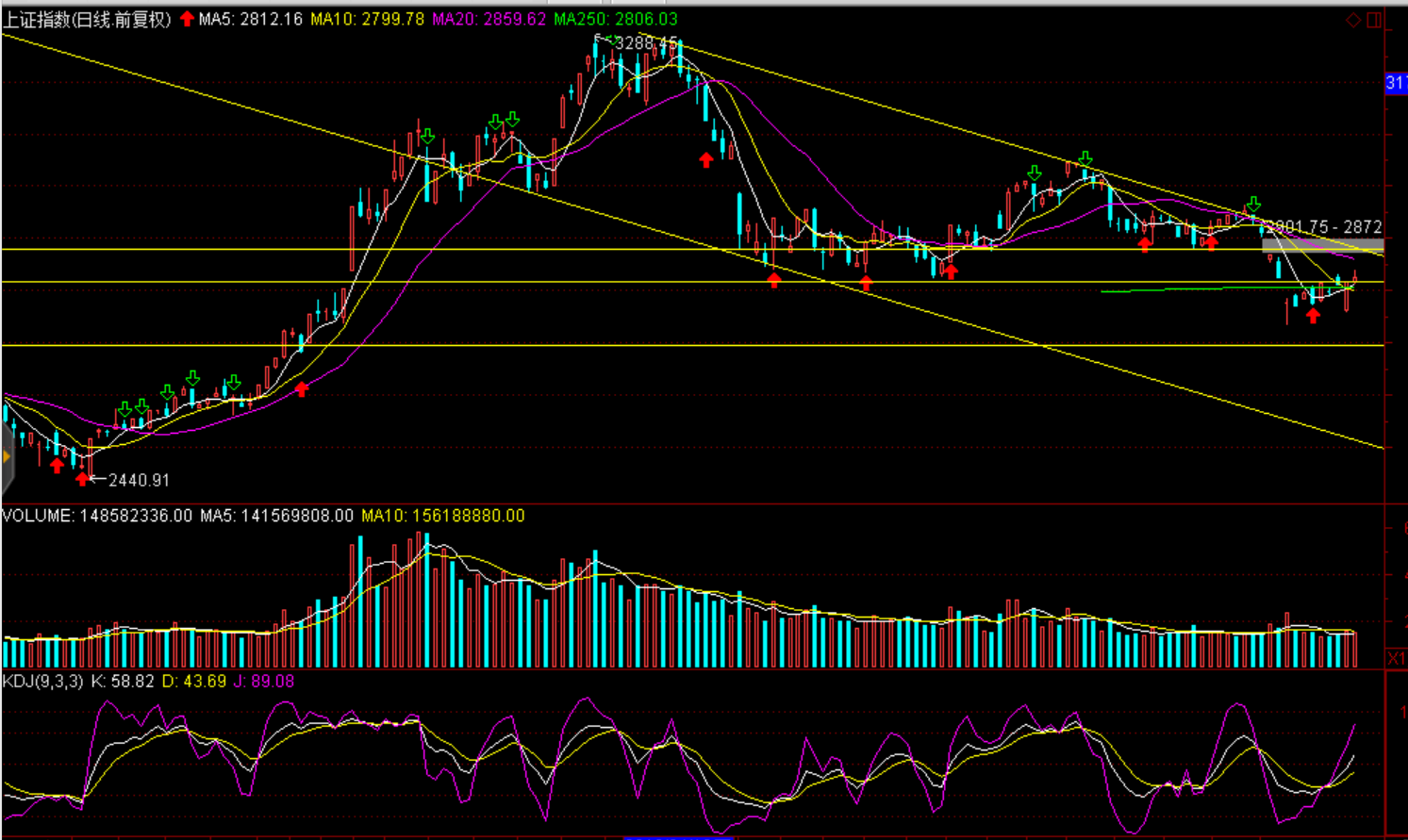This screenshot has height=840, width=1408.
Task: Click the red up arrow beside MA5 label
Action: point(187,19)
